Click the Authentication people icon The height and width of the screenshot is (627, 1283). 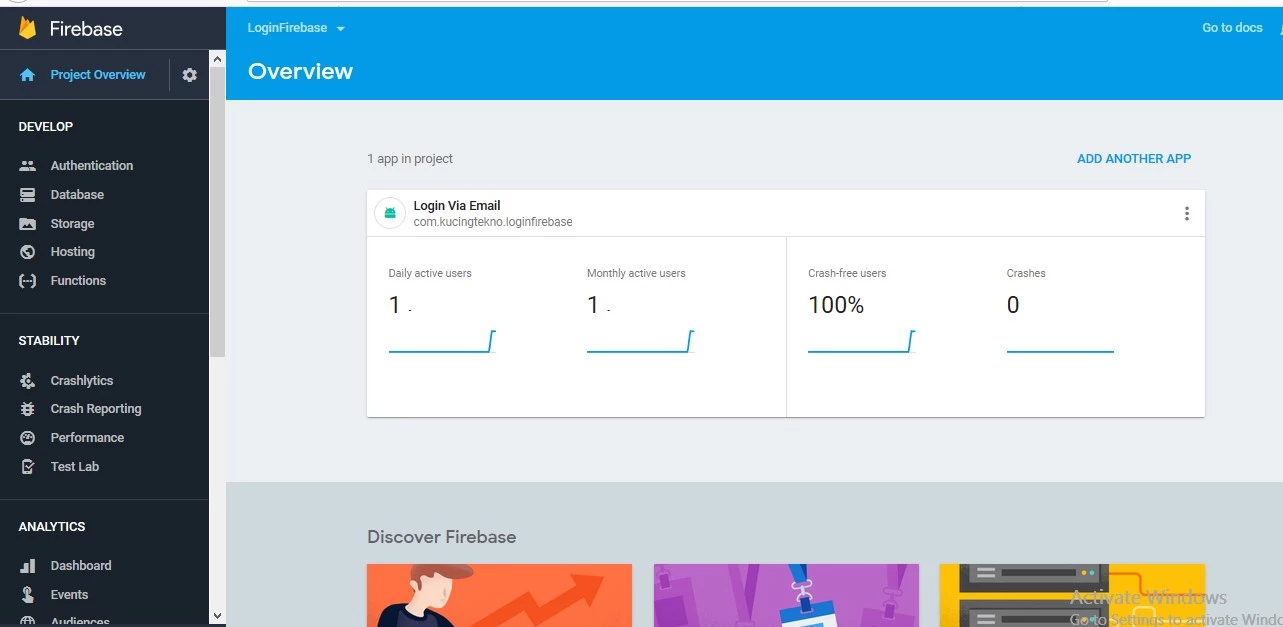pos(28,166)
